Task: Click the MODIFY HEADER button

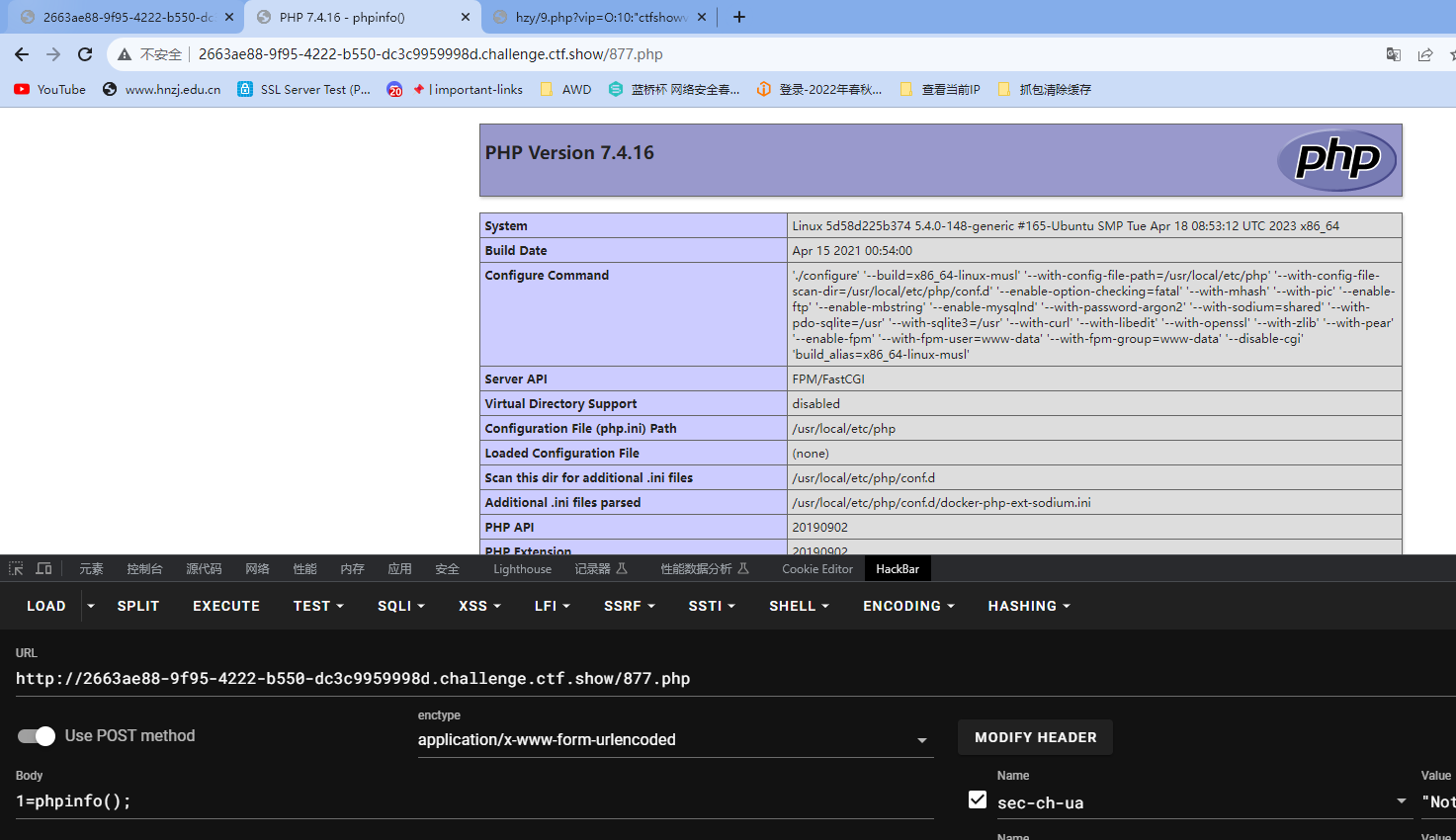Action: pos(1035,737)
